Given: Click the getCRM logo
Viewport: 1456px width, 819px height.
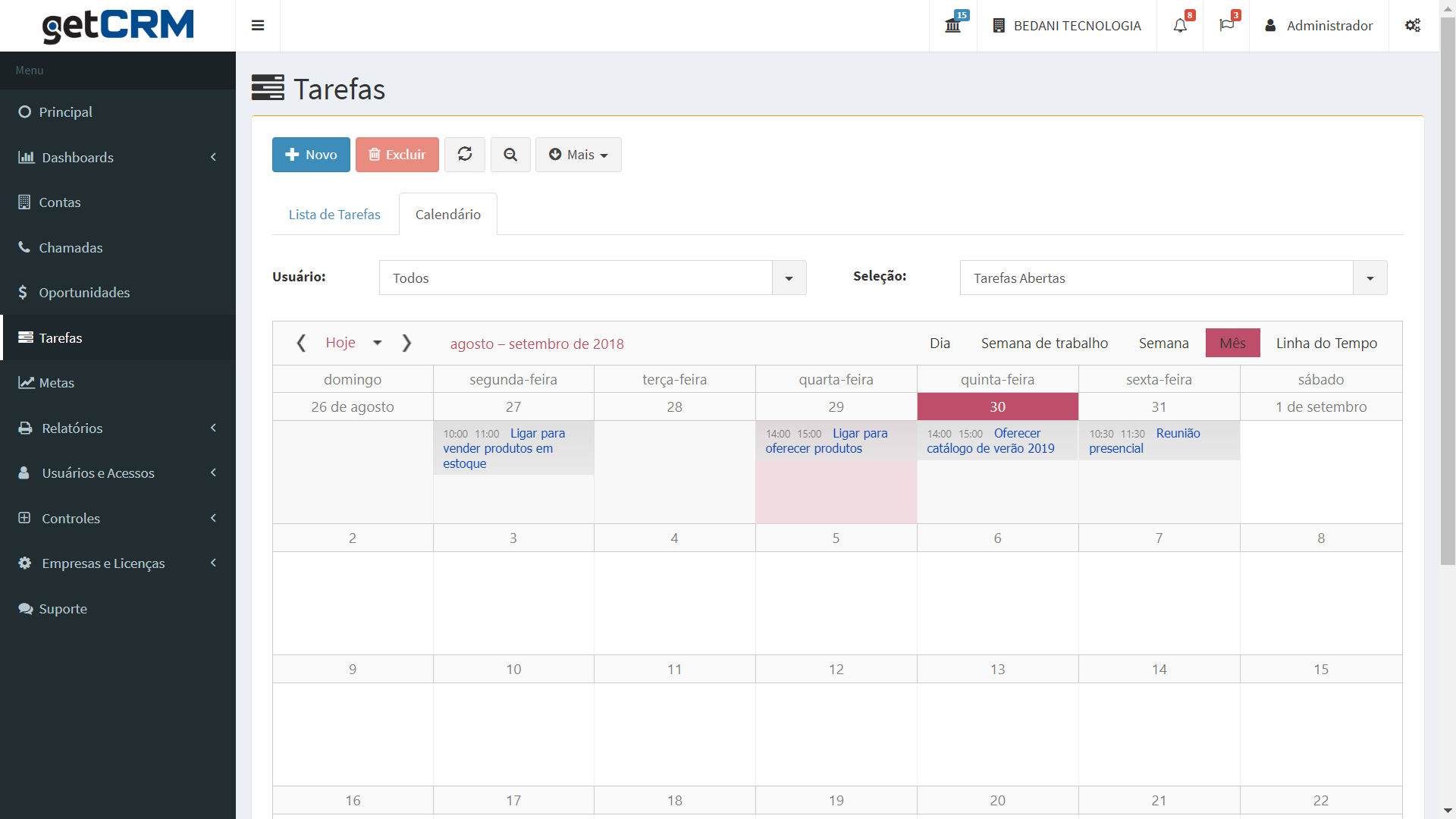Looking at the screenshot, I should pyautogui.click(x=118, y=26).
